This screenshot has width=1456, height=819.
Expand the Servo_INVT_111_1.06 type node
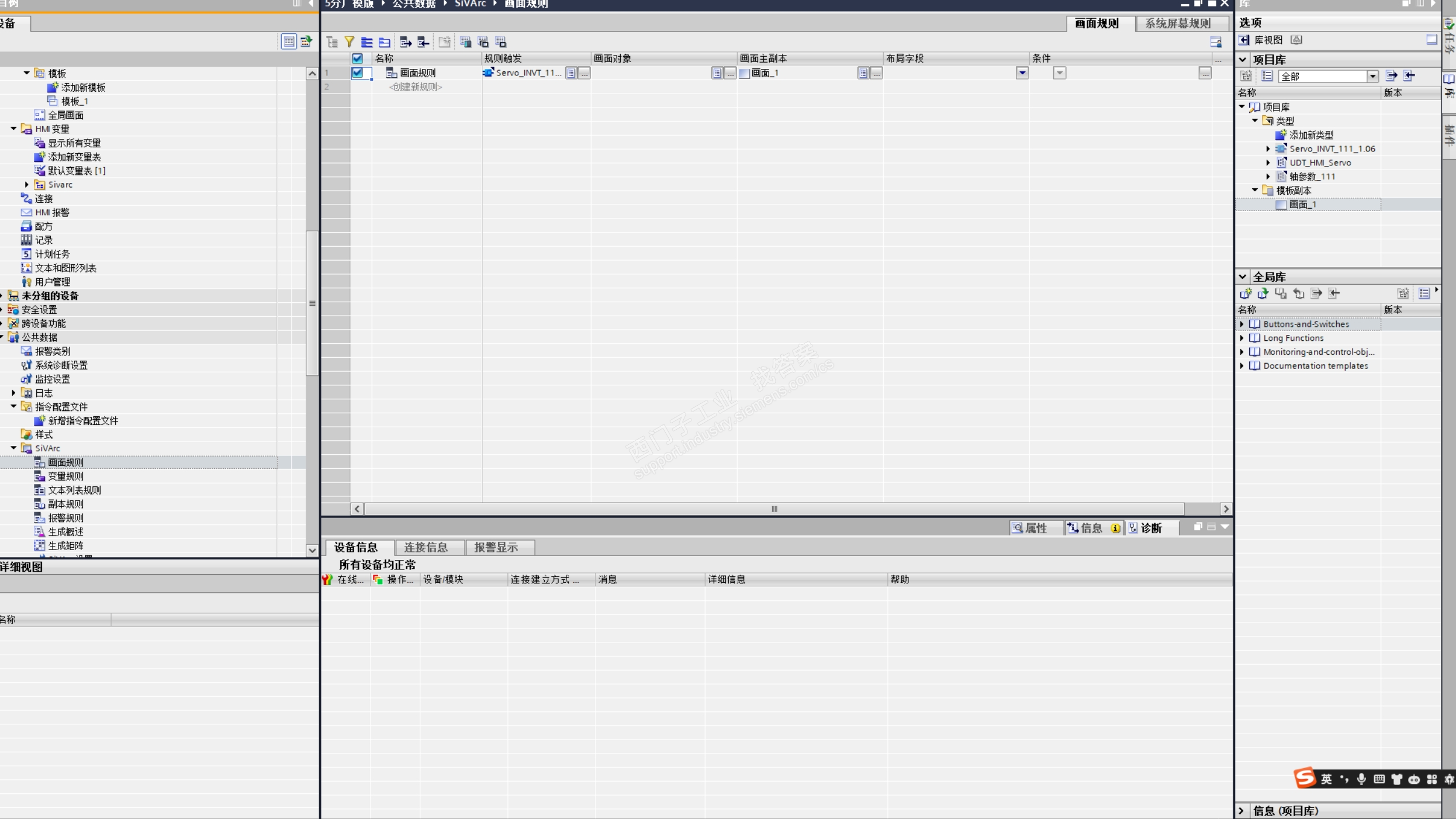(x=1267, y=148)
